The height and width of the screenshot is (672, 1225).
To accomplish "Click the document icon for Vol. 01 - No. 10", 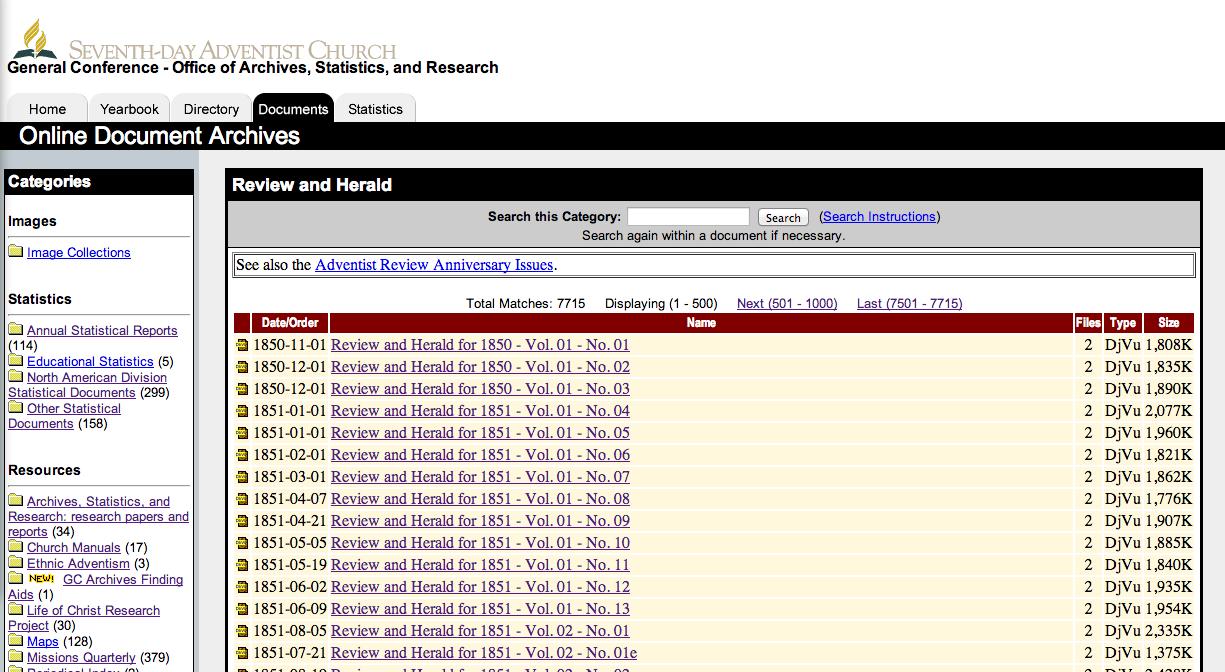I will coord(242,544).
